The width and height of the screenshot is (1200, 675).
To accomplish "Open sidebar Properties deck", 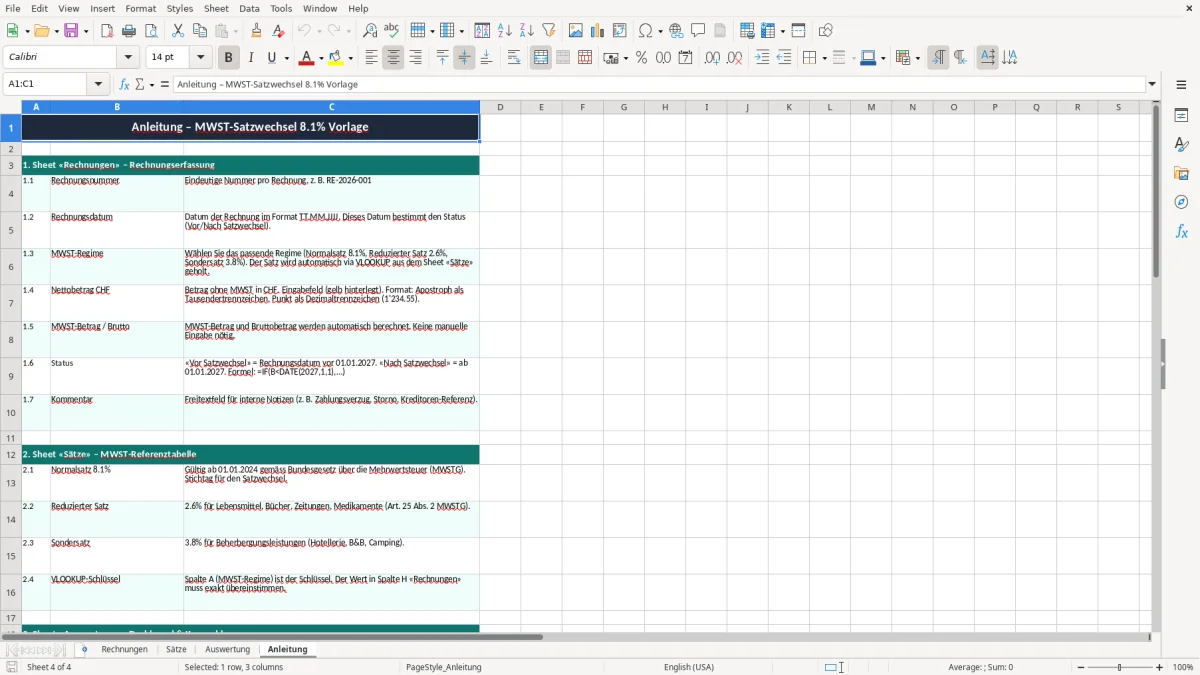I will (1181, 115).
